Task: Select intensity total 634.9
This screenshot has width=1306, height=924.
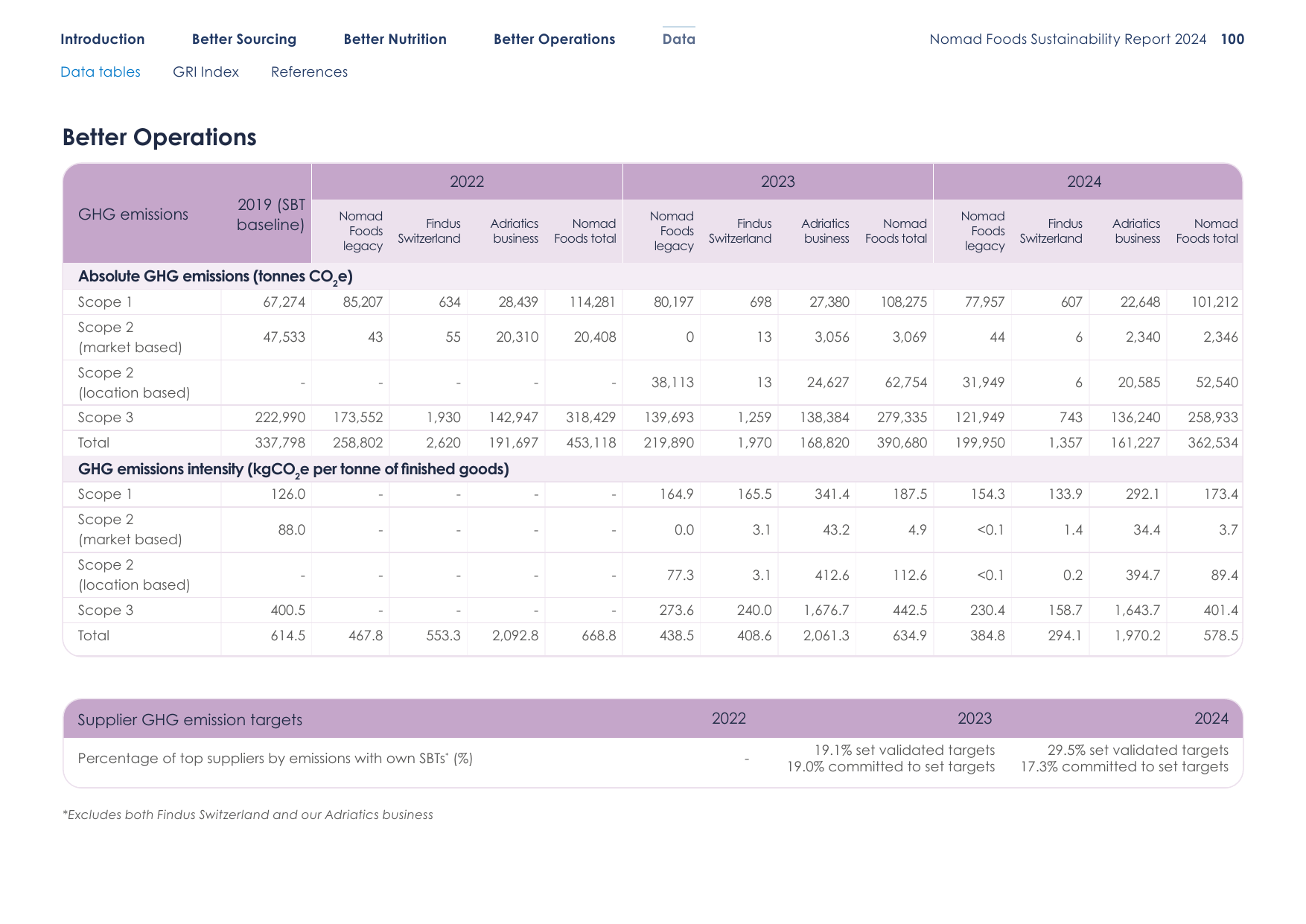Action: point(910,636)
